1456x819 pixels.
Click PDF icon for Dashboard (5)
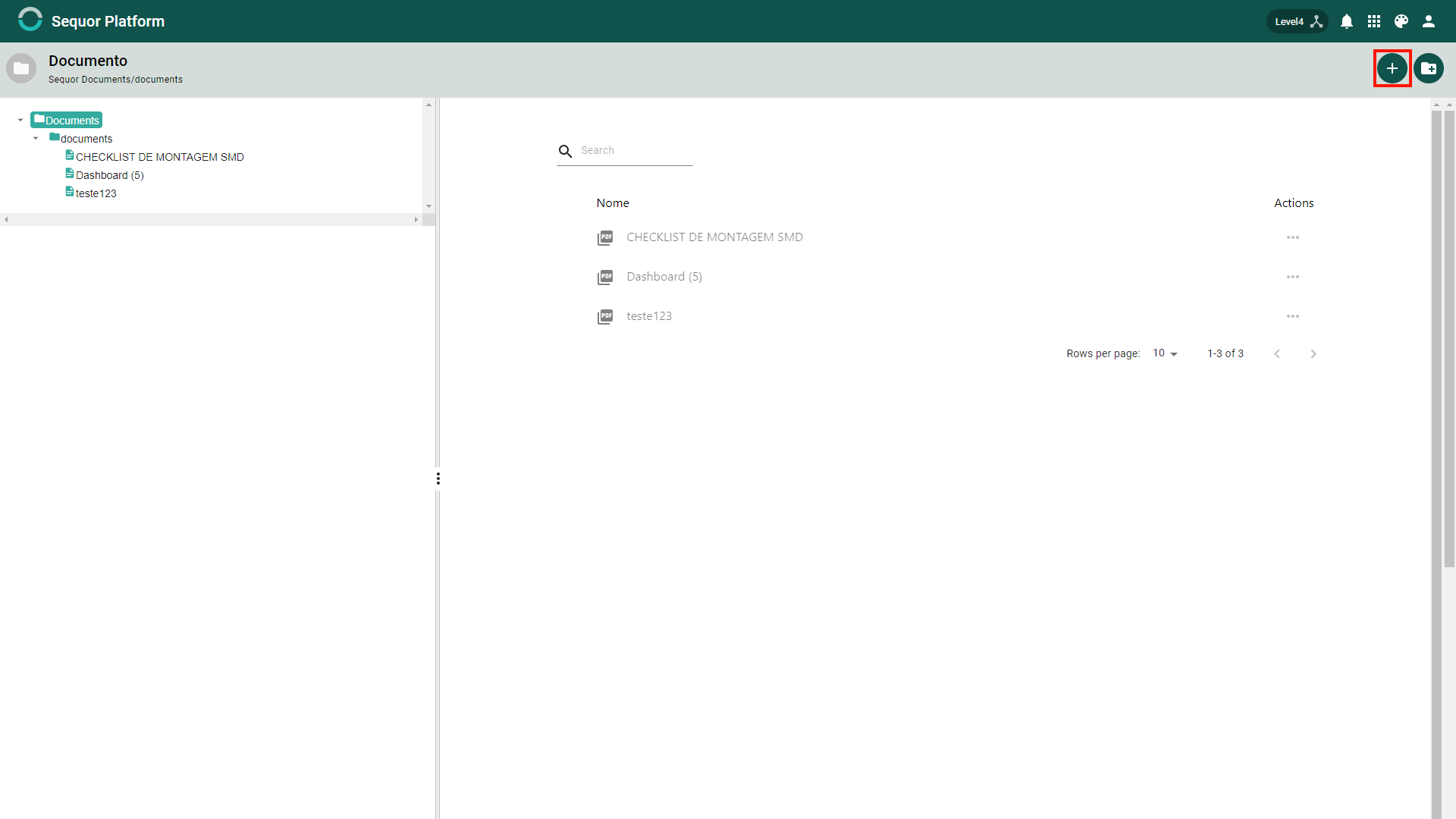tap(605, 278)
